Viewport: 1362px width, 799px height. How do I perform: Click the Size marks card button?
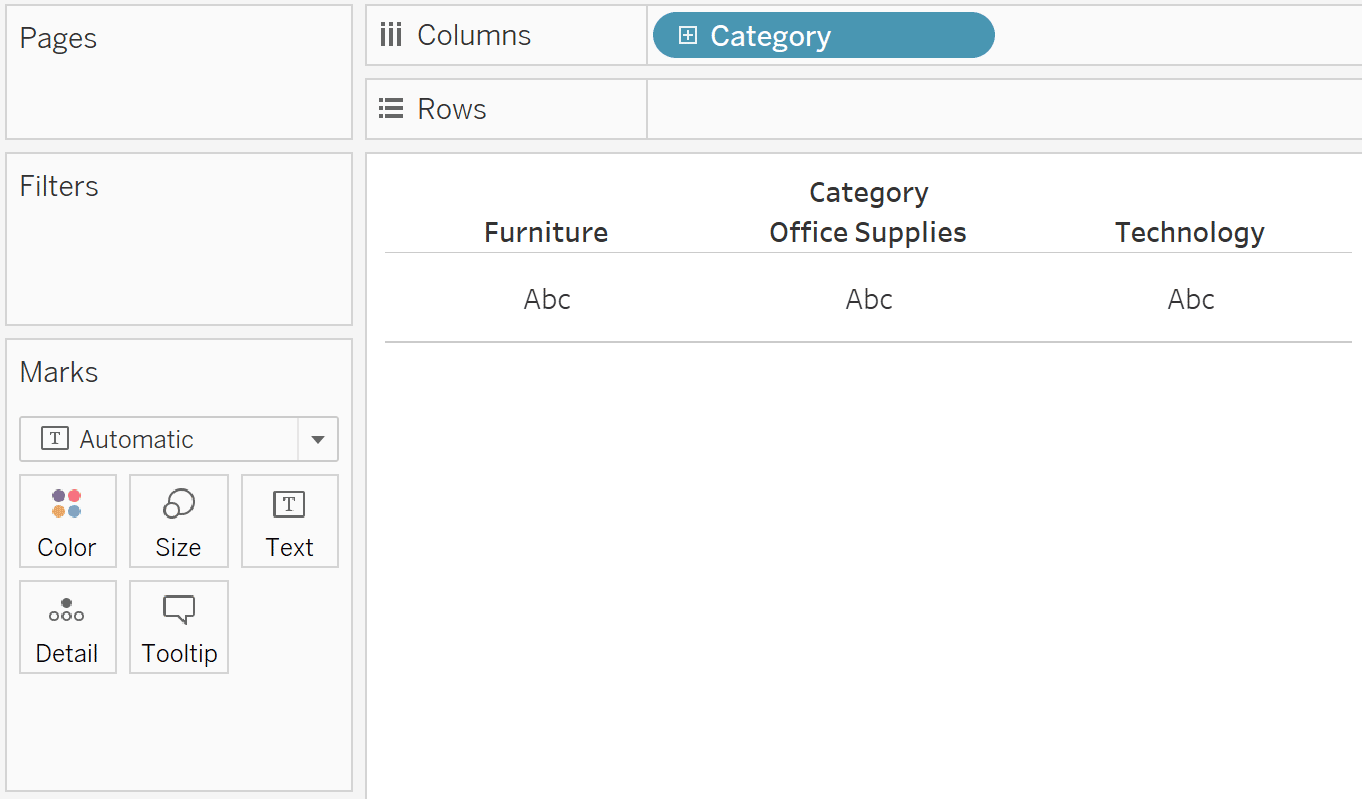pos(179,521)
